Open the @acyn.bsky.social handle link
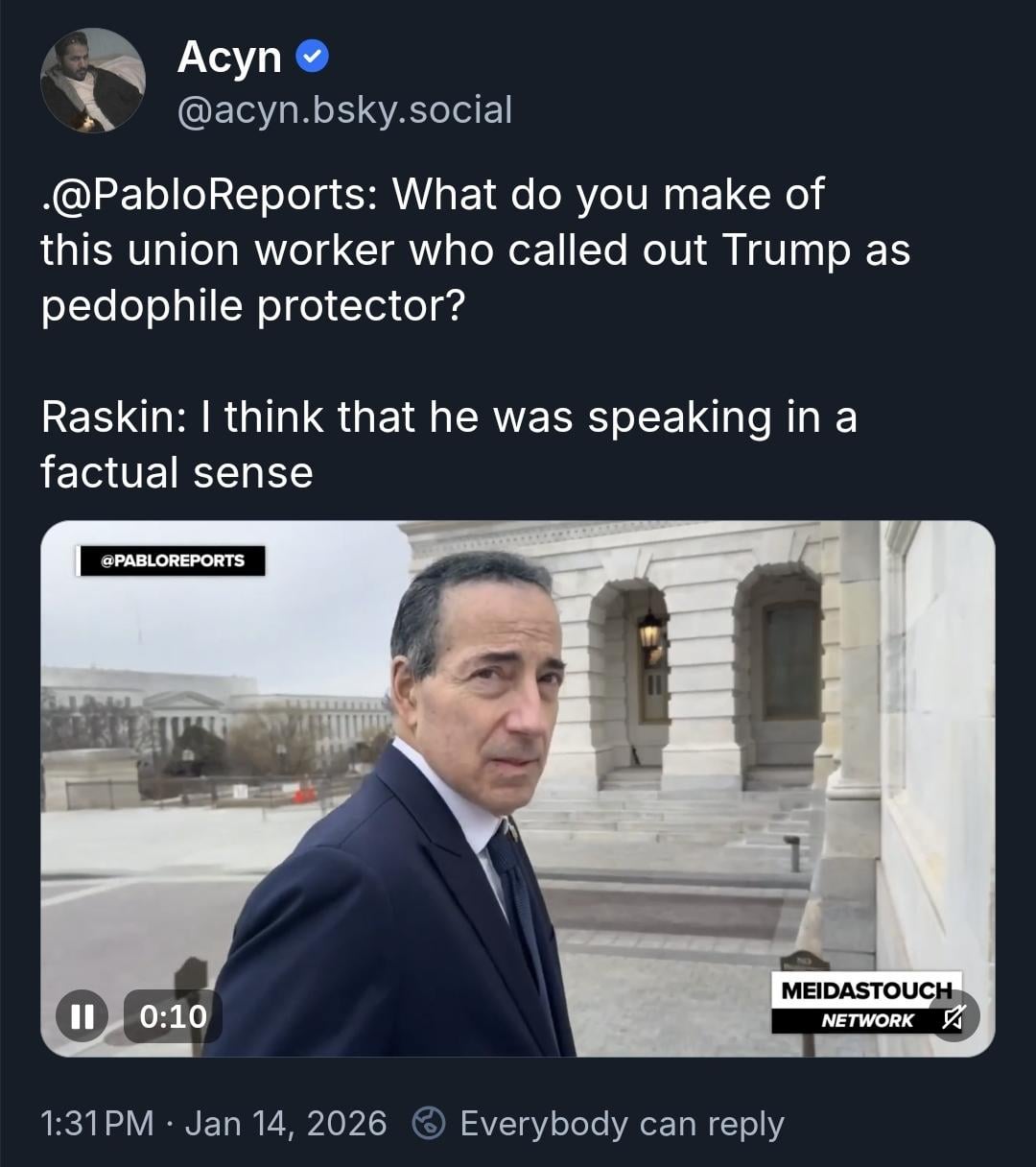The width and height of the screenshot is (1036, 1167). point(344,110)
